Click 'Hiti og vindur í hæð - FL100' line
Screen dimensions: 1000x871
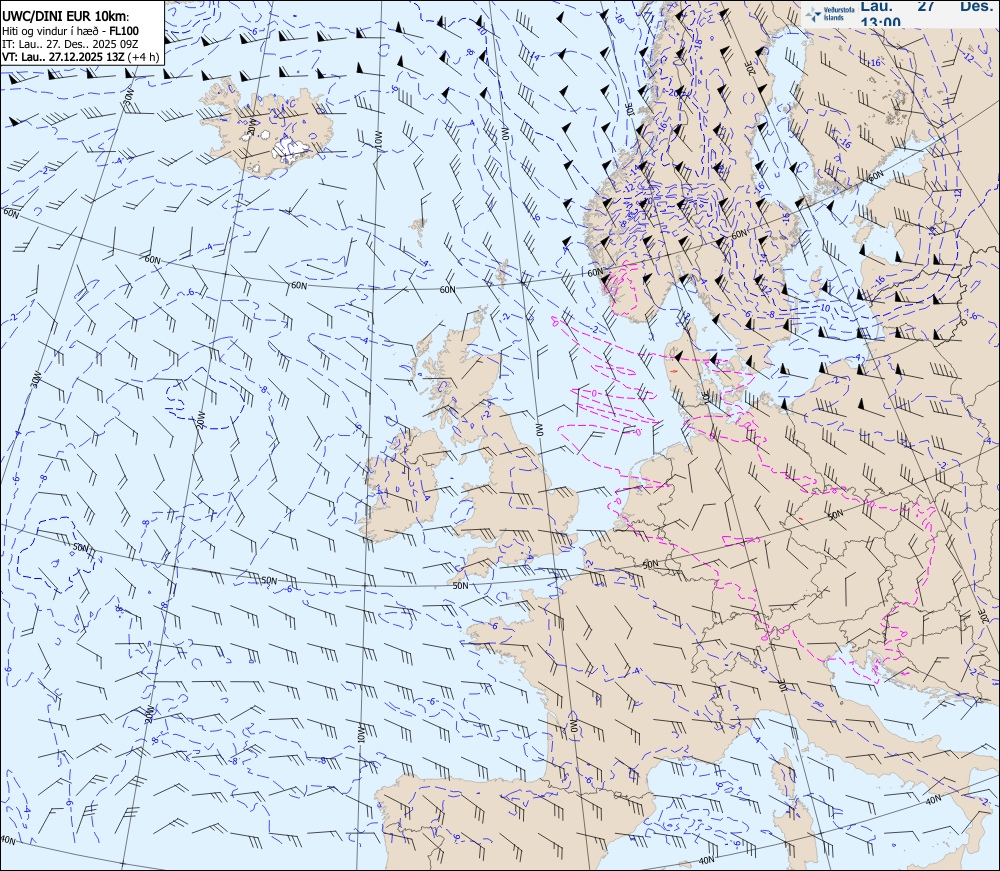(x=70, y=31)
